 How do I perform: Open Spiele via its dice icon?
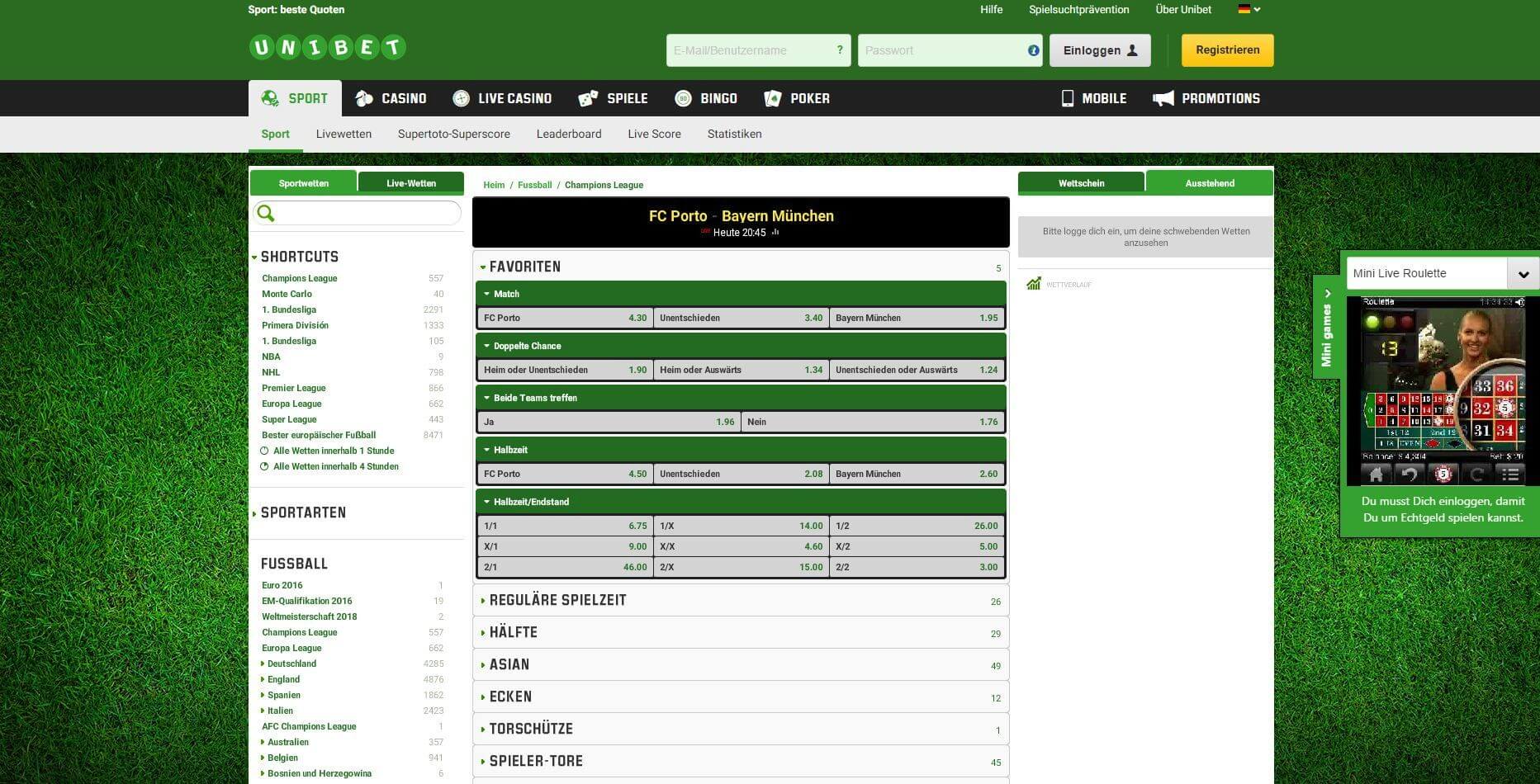click(588, 98)
